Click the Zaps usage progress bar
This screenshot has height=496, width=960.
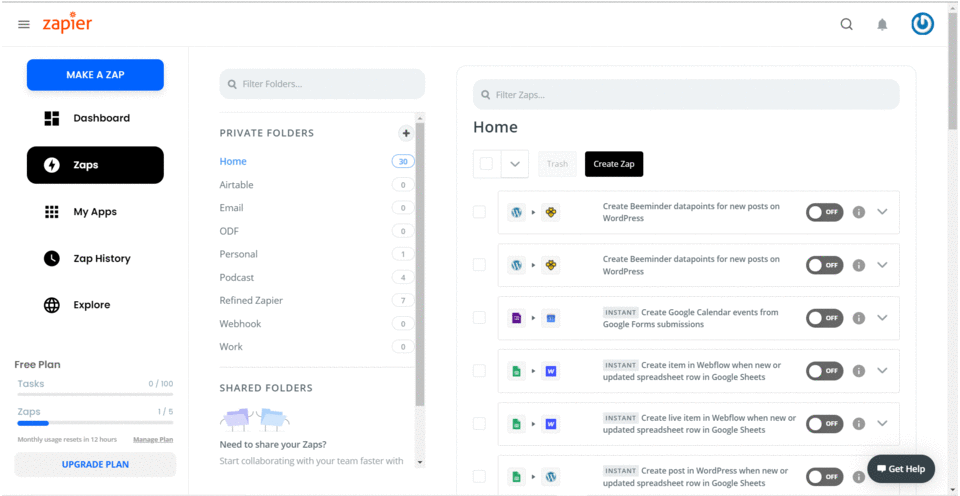click(95, 423)
